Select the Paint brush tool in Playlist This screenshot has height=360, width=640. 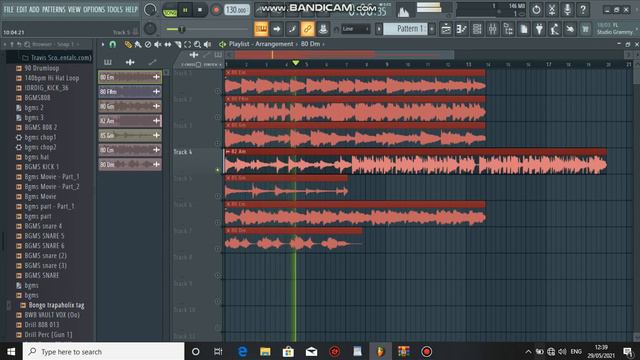(138, 44)
